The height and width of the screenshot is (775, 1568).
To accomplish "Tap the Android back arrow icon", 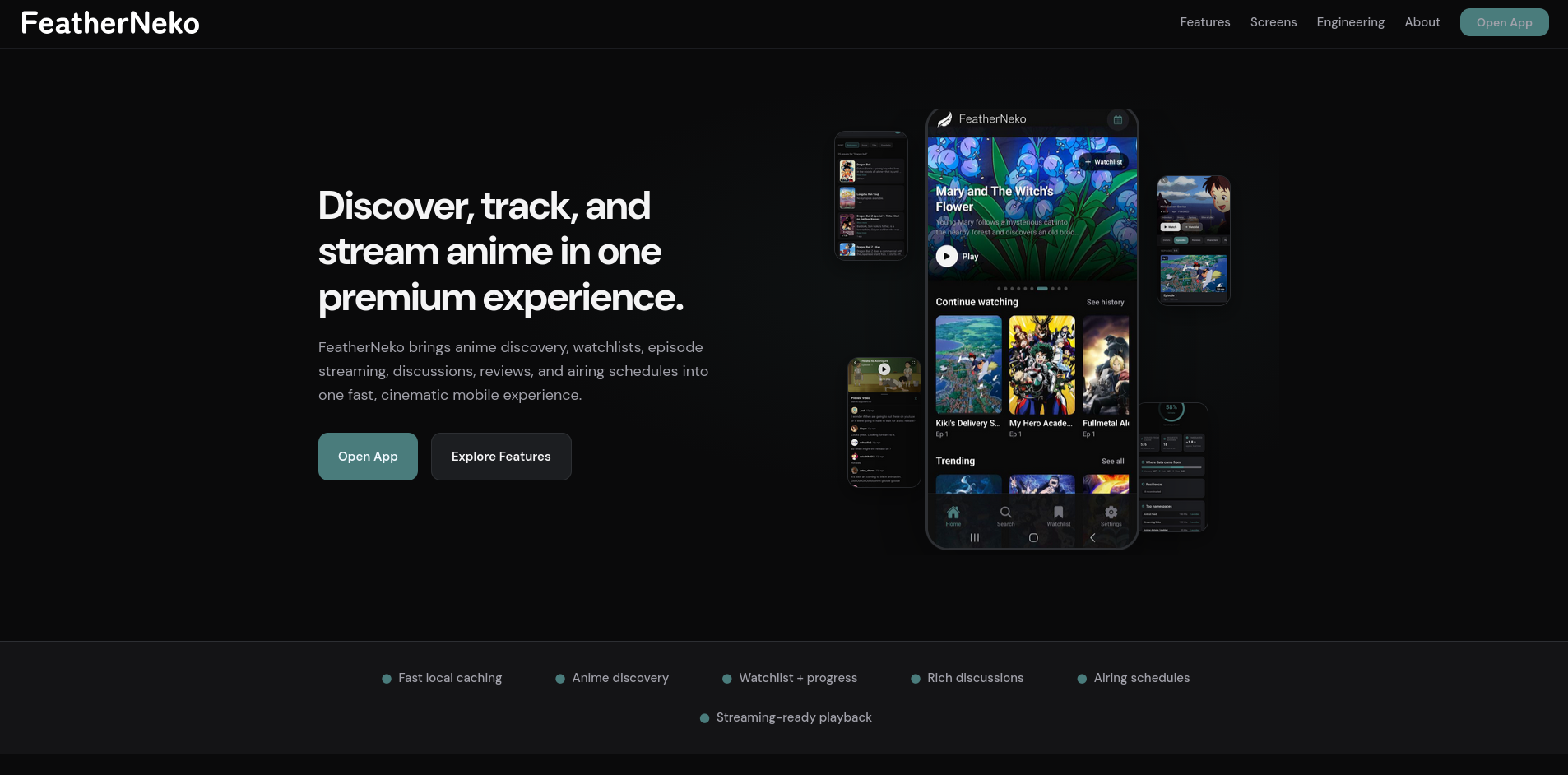I will (1092, 538).
